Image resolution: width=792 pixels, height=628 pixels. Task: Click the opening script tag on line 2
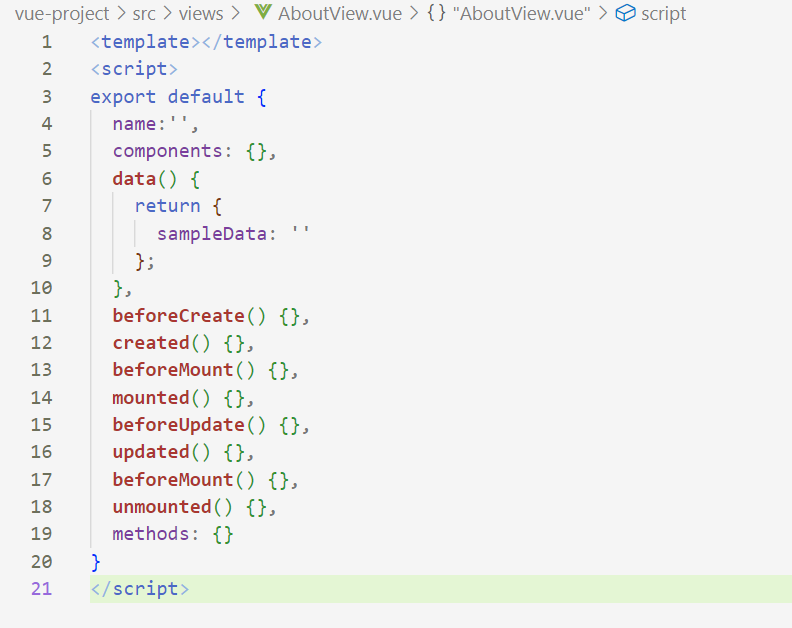134,69
